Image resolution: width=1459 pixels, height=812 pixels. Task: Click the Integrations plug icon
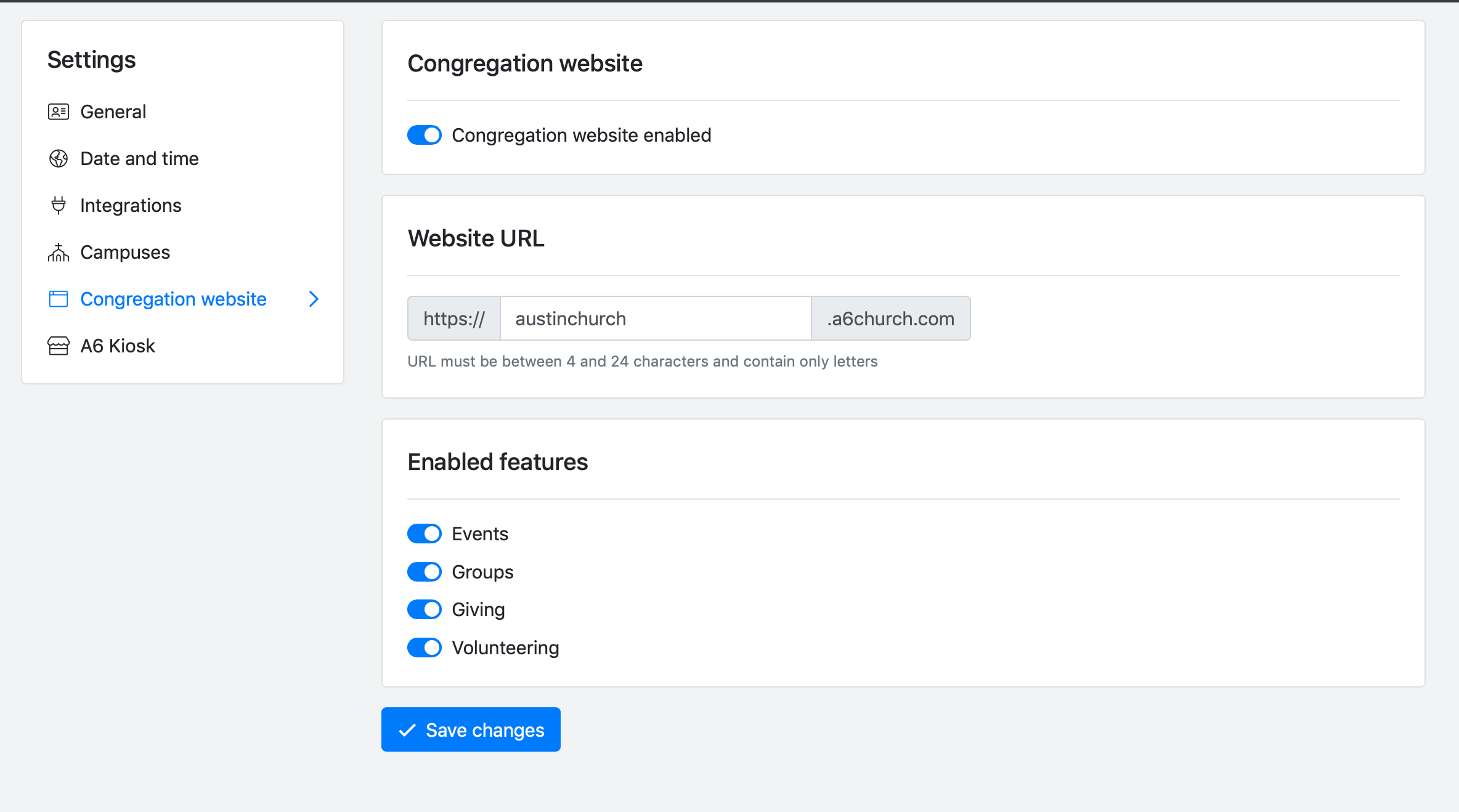[x=59, y=205]
